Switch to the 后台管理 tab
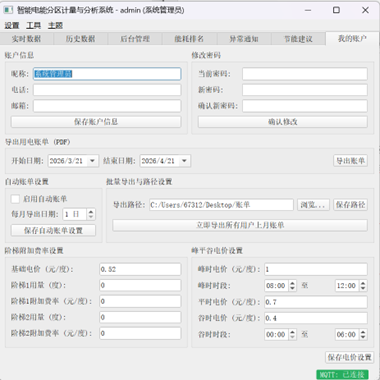This screenshot has width=380, height=380. pos(135,39)
